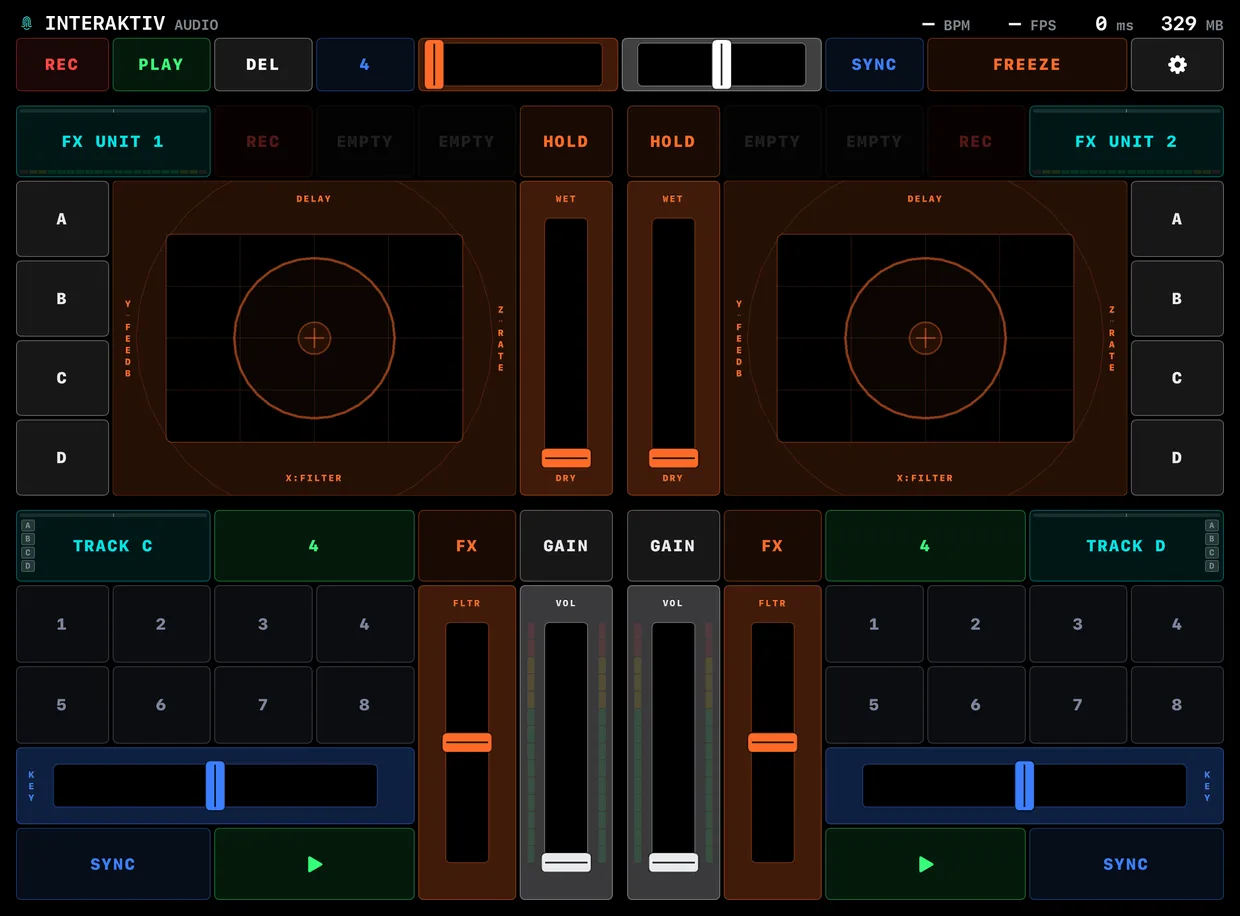The image size is (1240, 916).
Task: Click the second EMPTY slot in FX Unit 1
Action: tap(467, 142)
